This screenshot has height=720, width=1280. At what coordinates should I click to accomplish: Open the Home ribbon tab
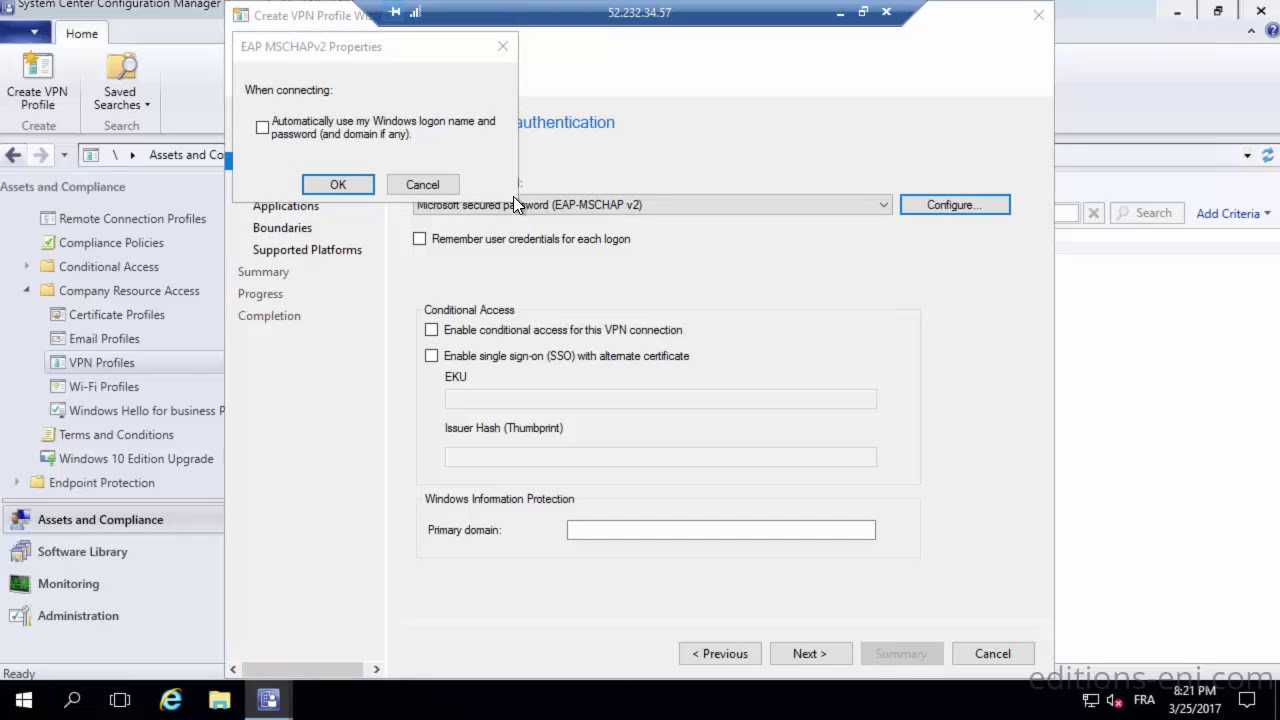(x=82, y=34)
